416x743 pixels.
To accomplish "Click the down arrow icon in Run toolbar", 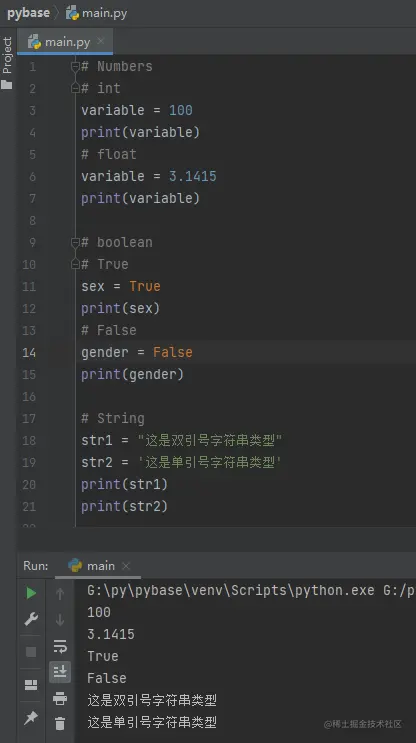I will tap(60, 619).
